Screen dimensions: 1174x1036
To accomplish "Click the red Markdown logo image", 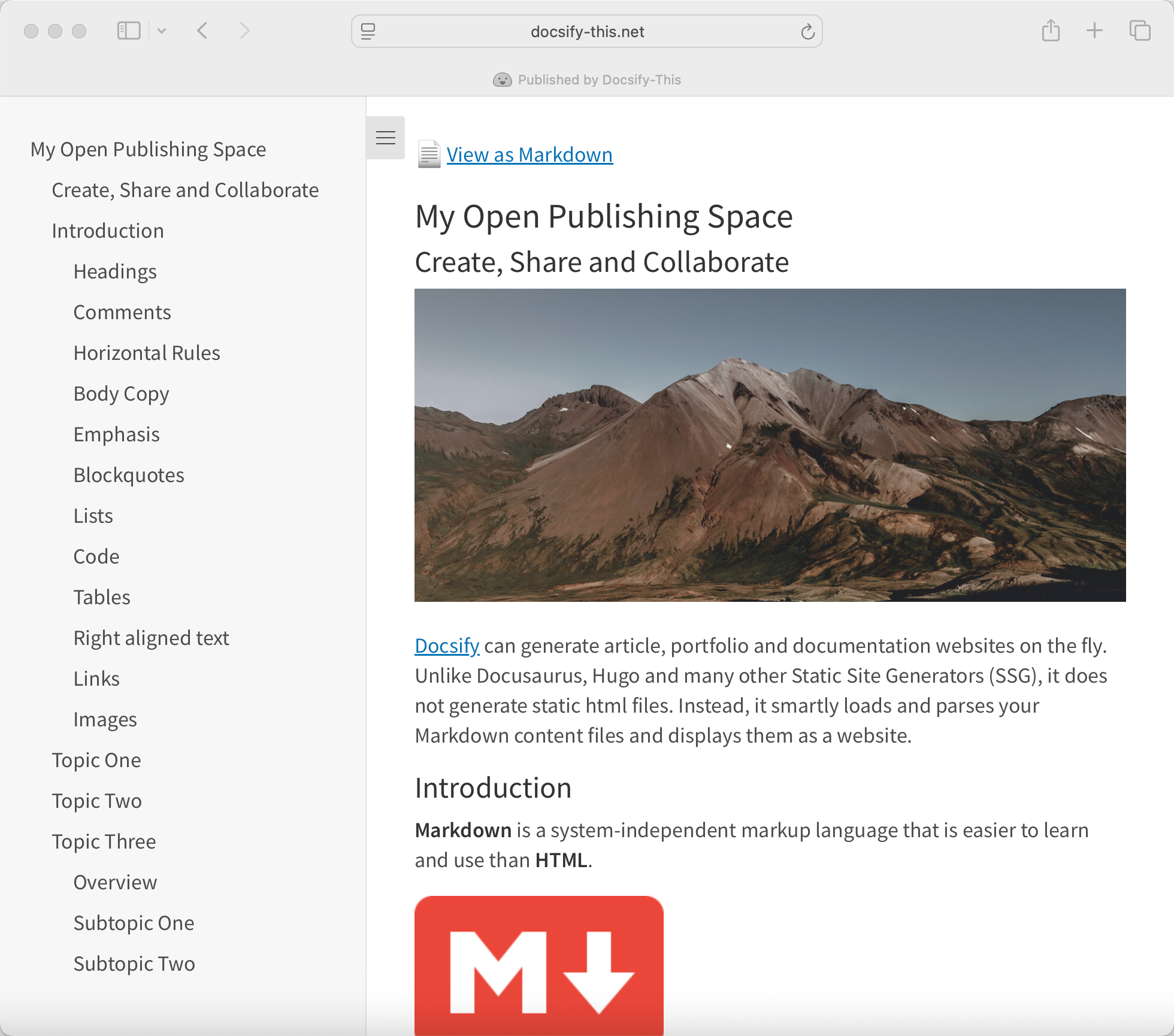I will click(539, 965).
